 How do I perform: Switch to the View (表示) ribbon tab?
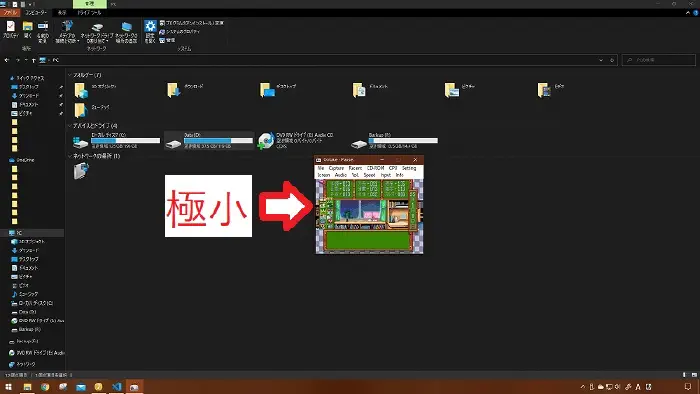tap(62, 12)
